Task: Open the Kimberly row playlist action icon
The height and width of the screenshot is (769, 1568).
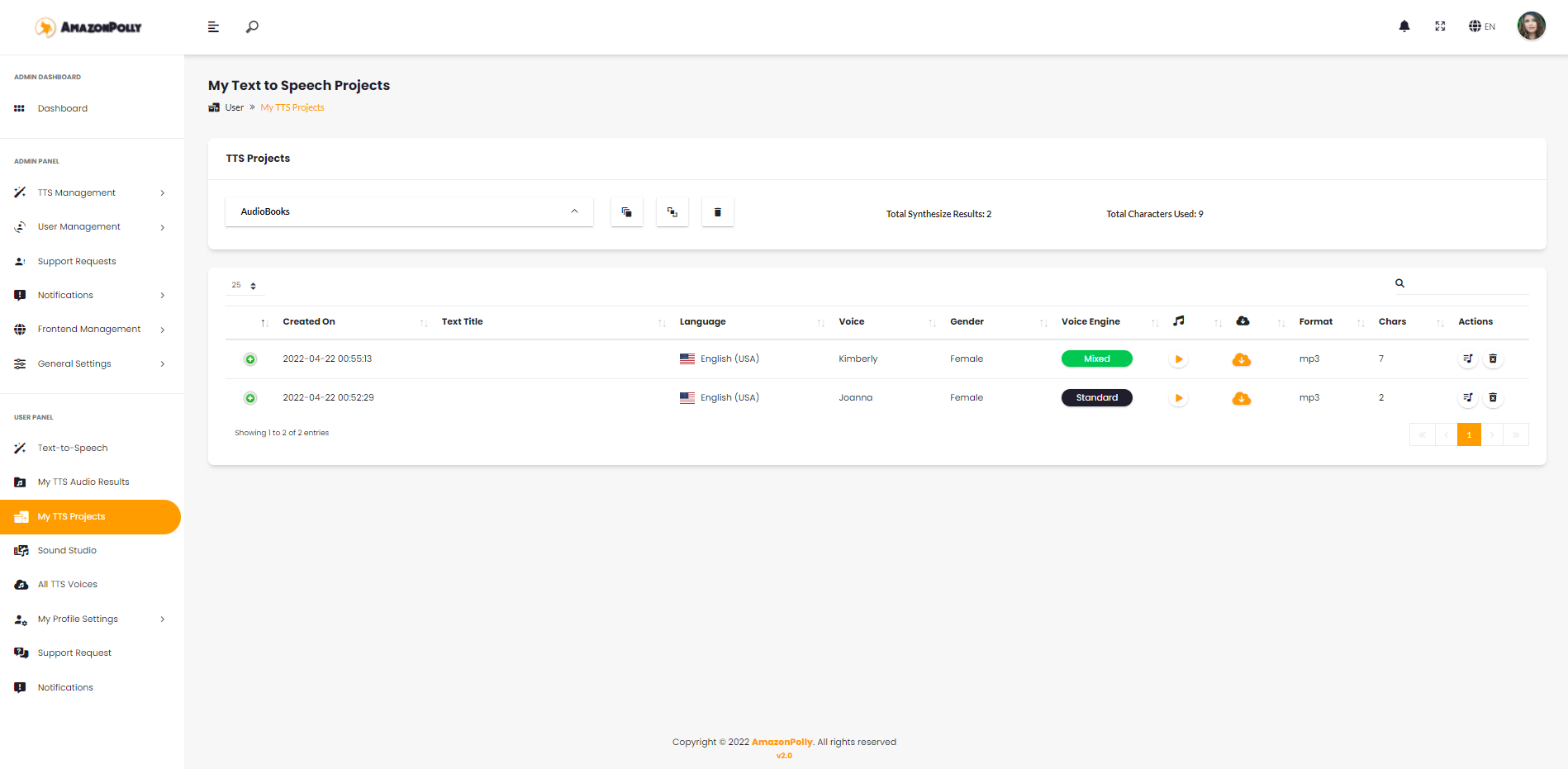Action: pos(1468,359)
